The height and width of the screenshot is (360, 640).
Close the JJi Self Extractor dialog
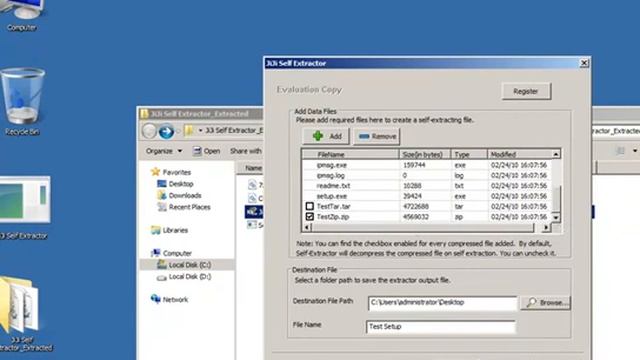click(584, 63)
